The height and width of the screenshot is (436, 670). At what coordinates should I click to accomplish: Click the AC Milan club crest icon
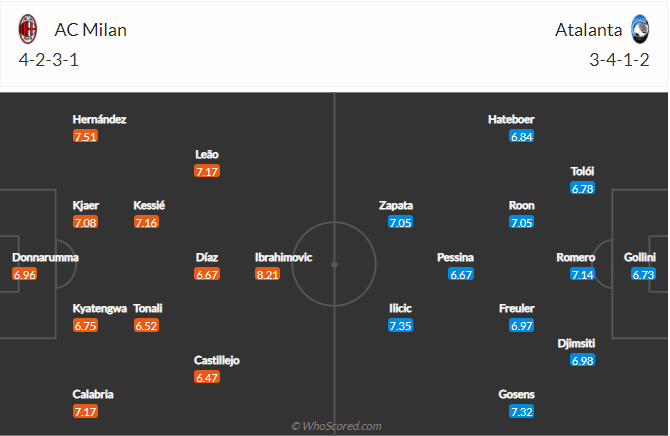(28, 29)
